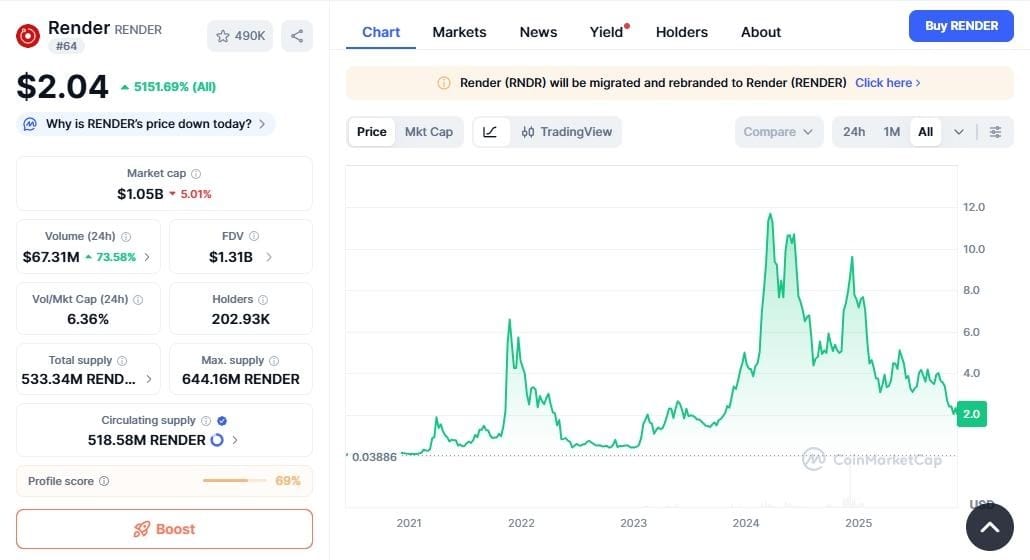Switch chart to Mkt Cap view

[428, 132]
